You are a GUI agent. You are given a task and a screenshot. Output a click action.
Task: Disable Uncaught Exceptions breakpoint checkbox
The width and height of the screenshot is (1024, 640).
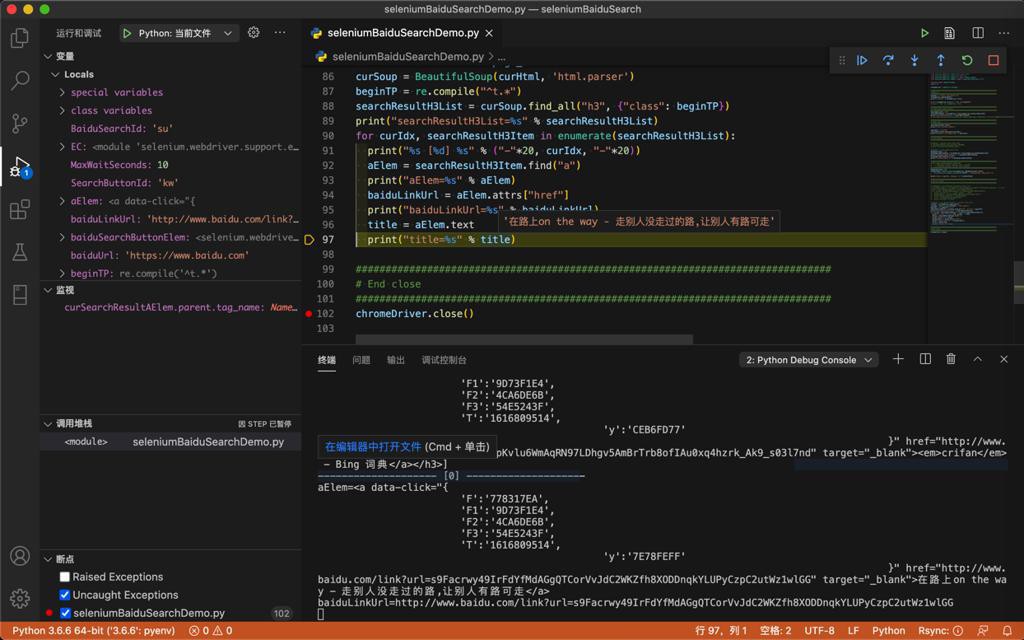(x=65, y=595)
